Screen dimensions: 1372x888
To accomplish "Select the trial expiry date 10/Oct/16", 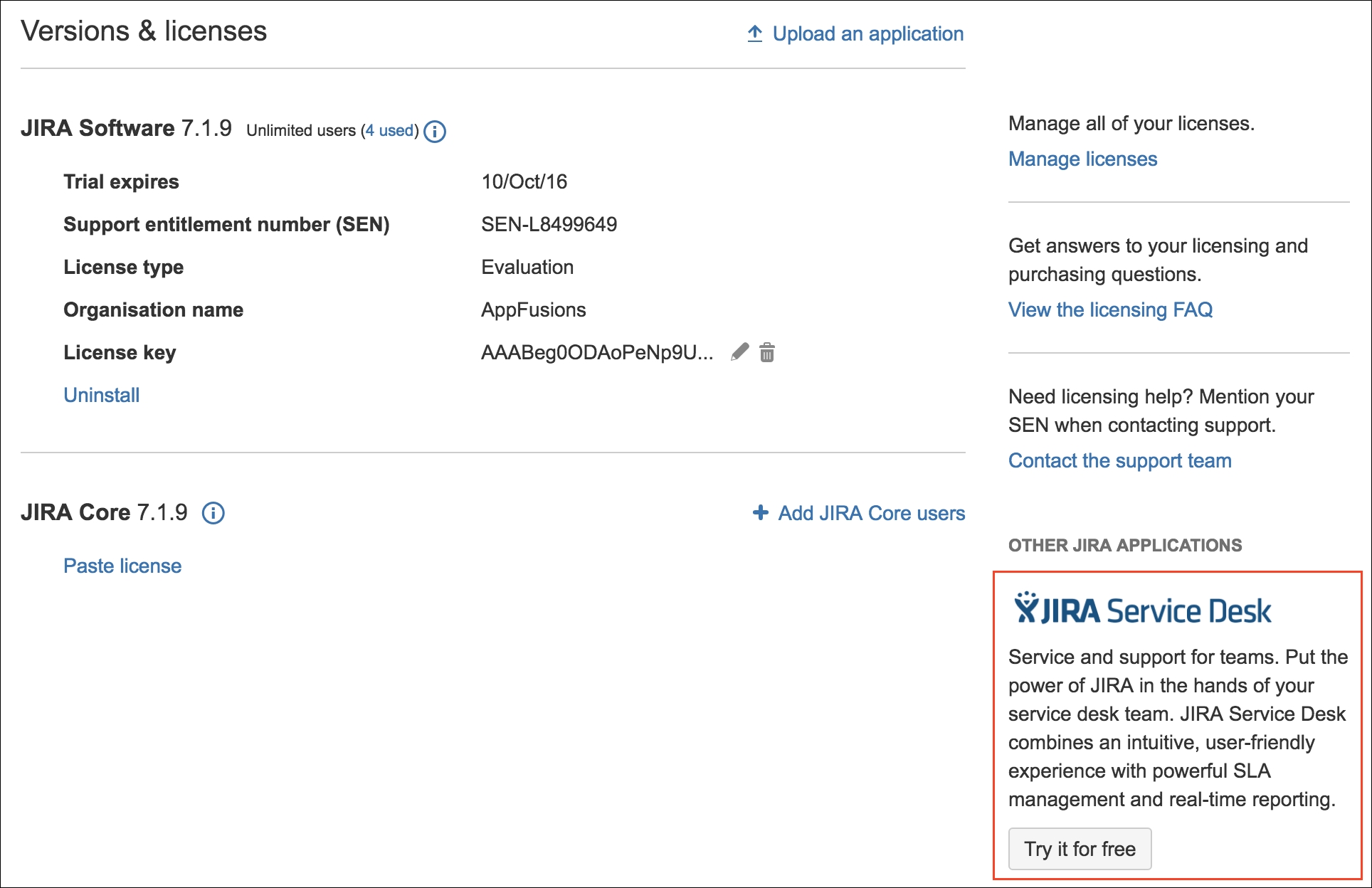I will (524, 181).
